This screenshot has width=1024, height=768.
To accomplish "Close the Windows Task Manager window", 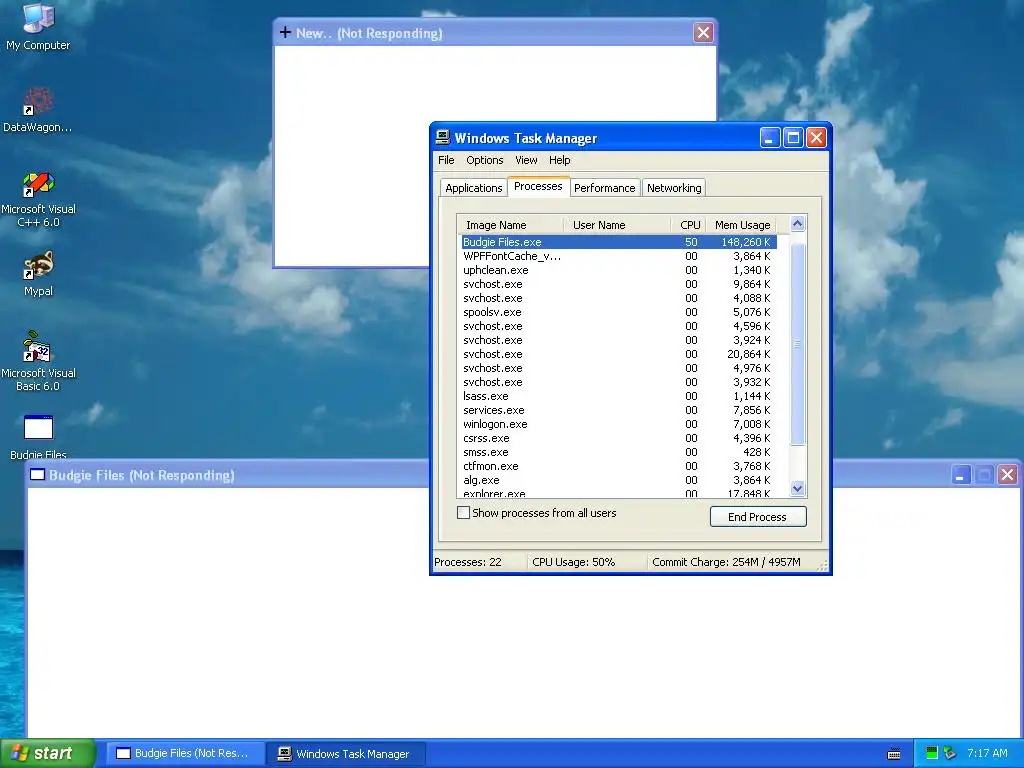I will [816, 137].
